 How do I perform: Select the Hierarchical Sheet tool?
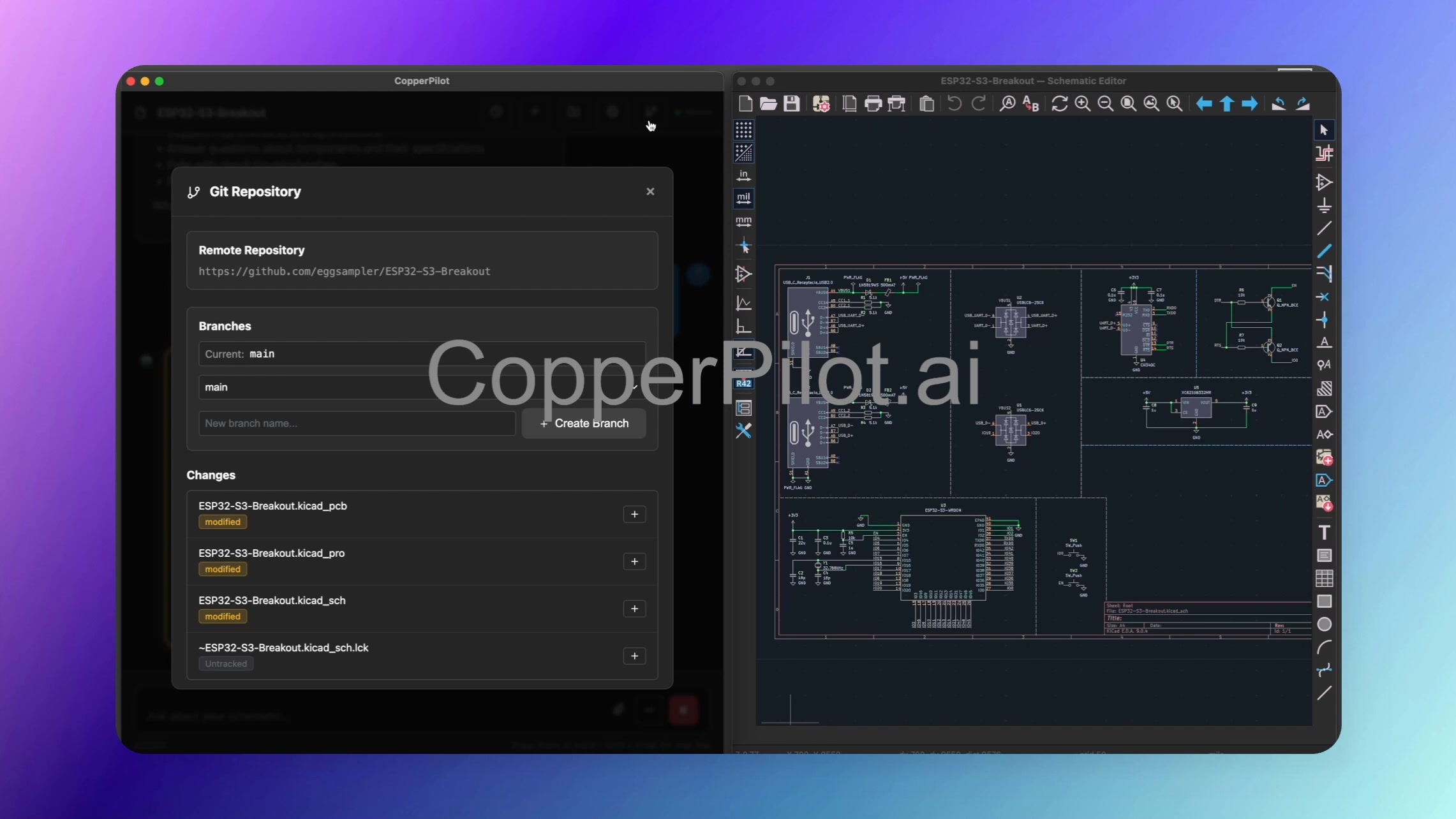point(1324,457)
